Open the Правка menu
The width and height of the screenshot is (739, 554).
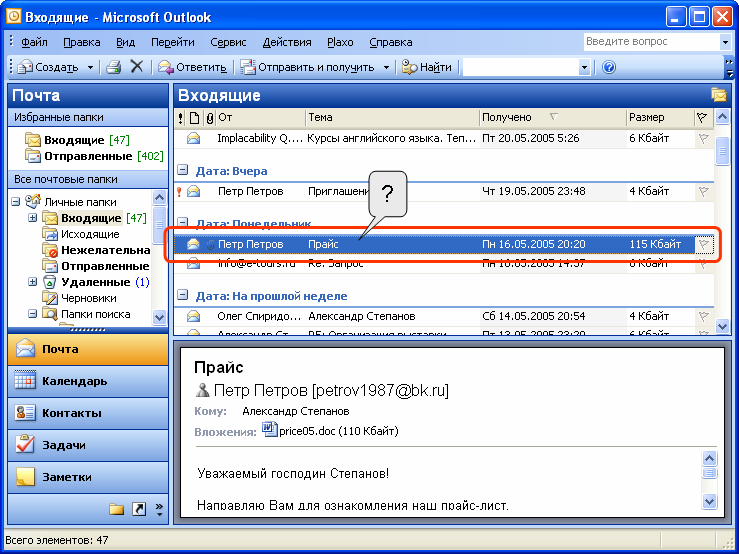(82, 42)
